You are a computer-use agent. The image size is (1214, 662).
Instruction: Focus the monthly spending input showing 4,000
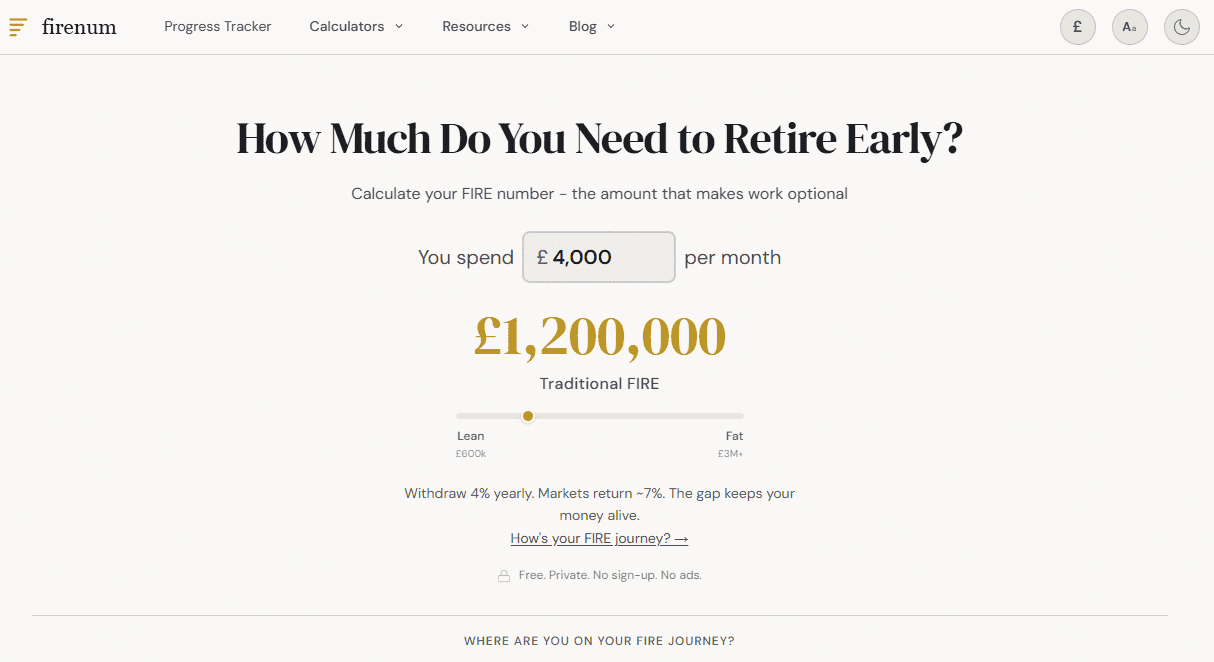point(606,257)
